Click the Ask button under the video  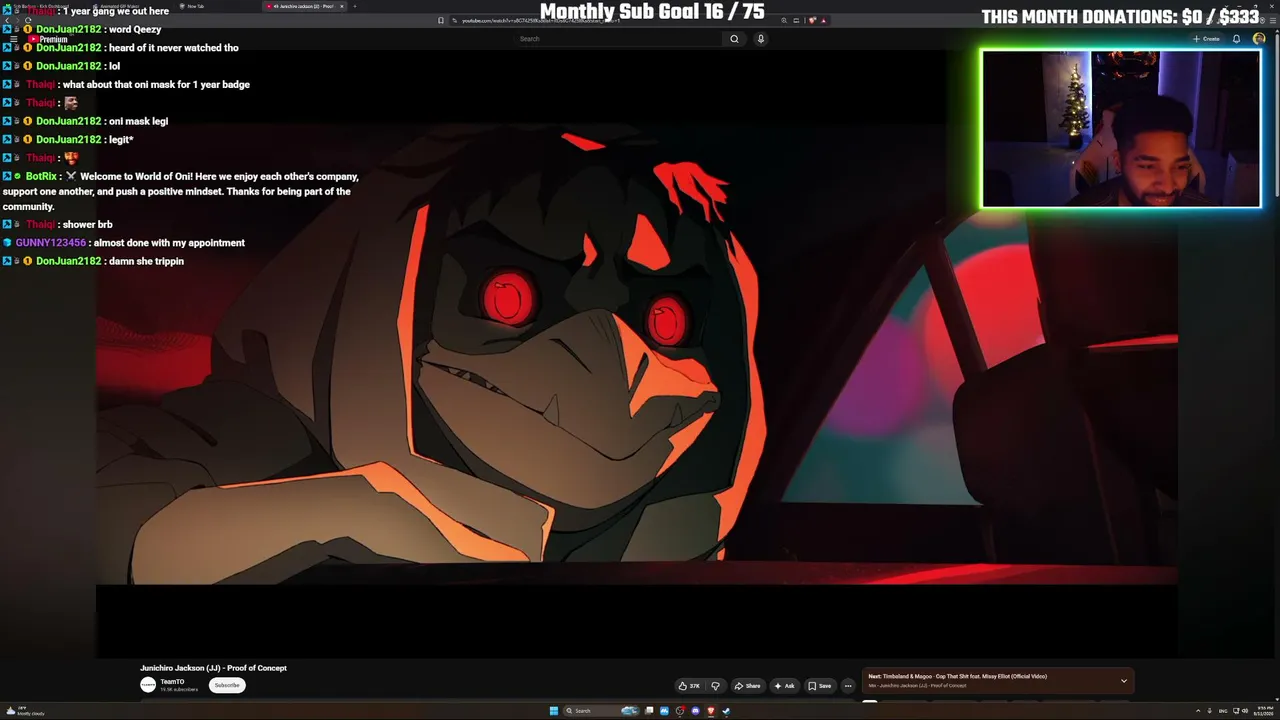[x=784, y=686]
